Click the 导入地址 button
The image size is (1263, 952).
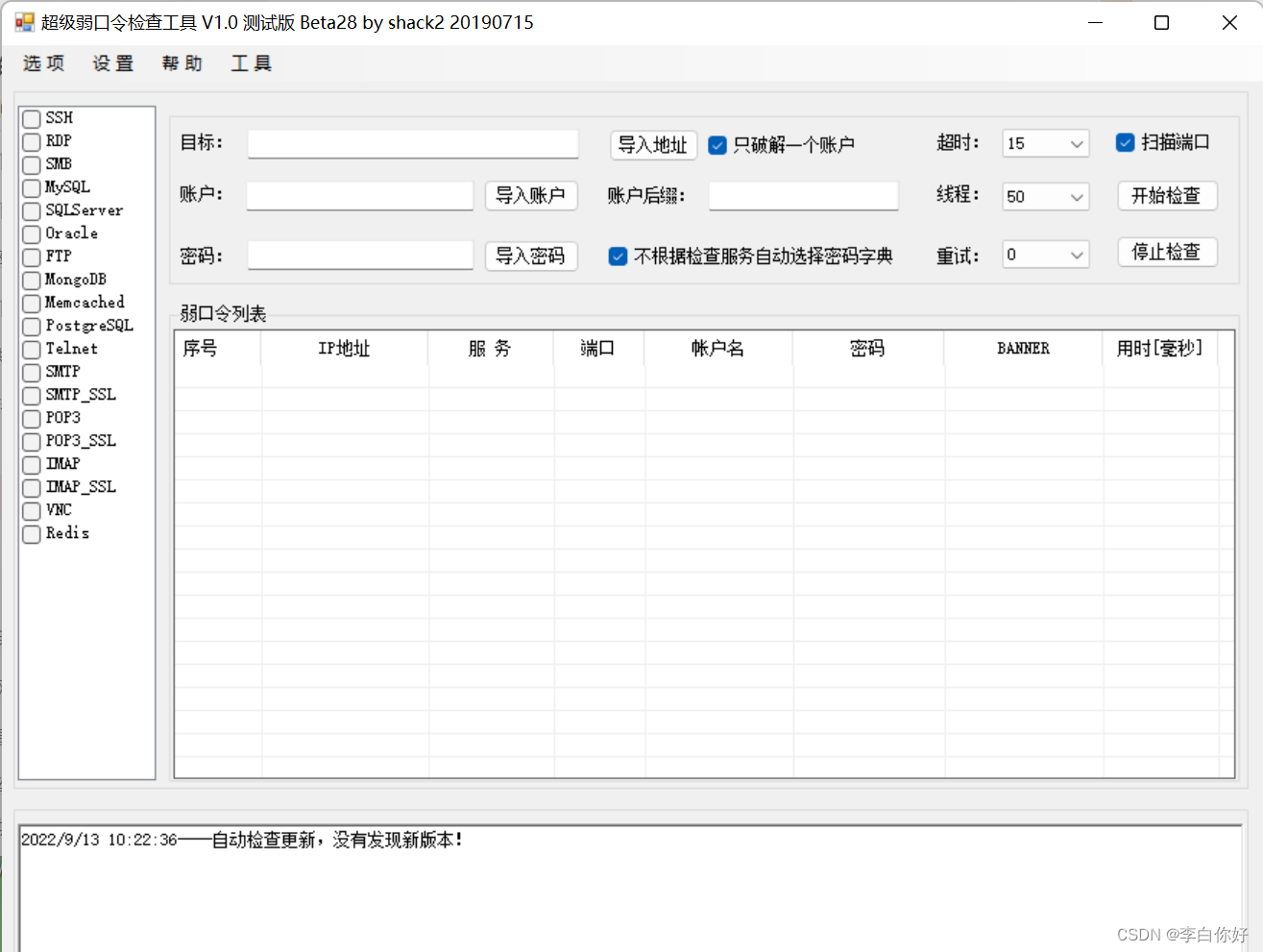(x=653, y=145)
